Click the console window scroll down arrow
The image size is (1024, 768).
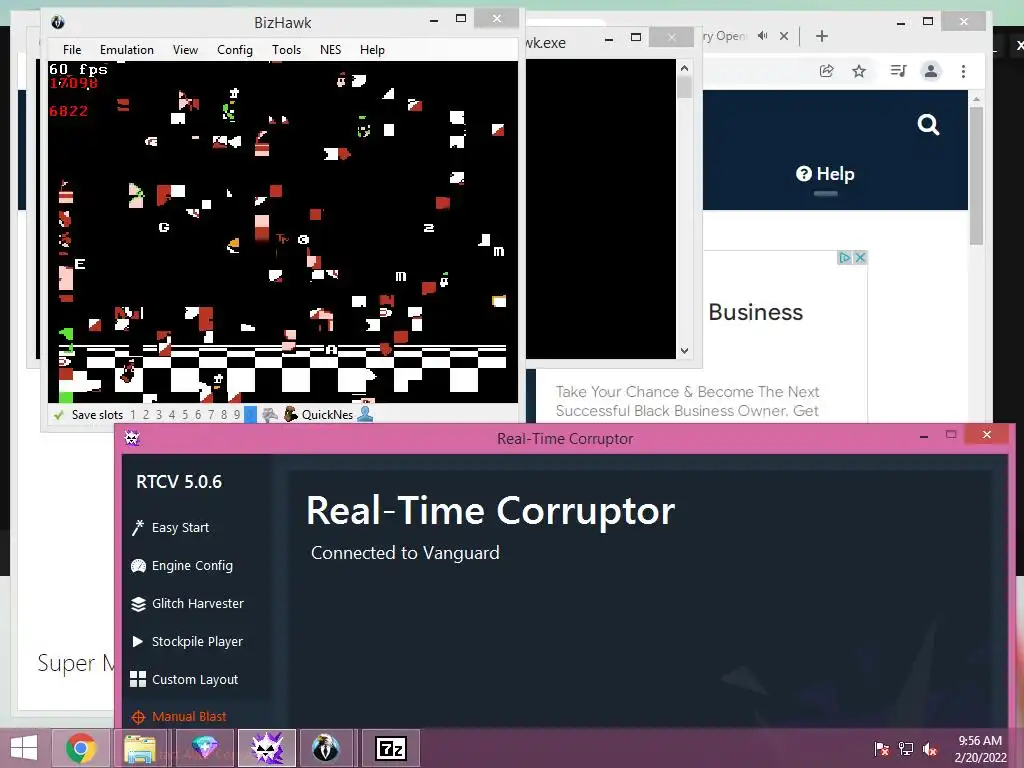pyautogui.click(x=684, y=351)
